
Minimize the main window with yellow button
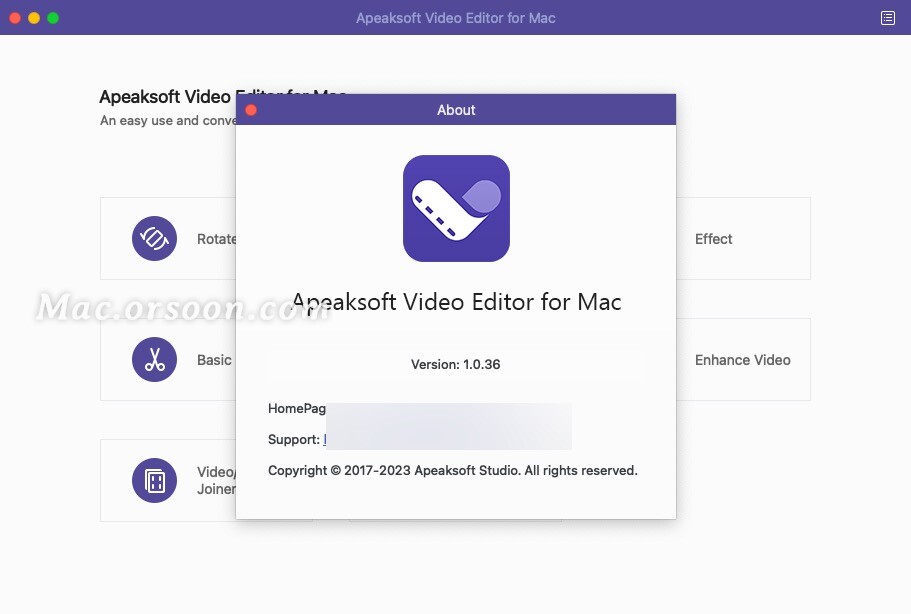pos(34,18)
